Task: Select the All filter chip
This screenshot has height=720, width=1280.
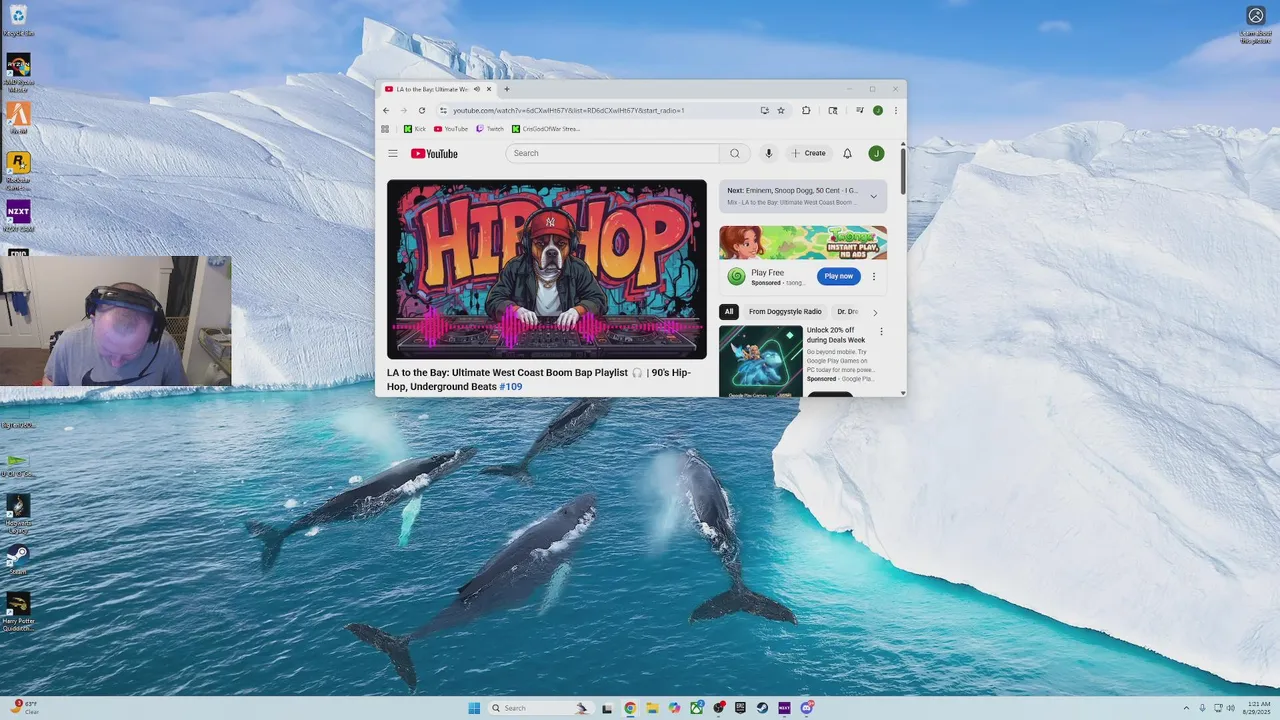Action: tap(729, 312)
